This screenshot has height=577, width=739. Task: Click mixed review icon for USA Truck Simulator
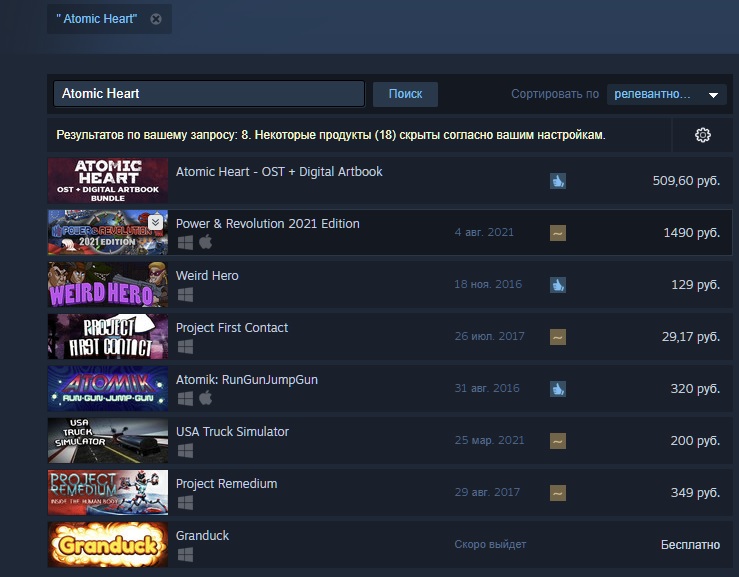(558, 441)
